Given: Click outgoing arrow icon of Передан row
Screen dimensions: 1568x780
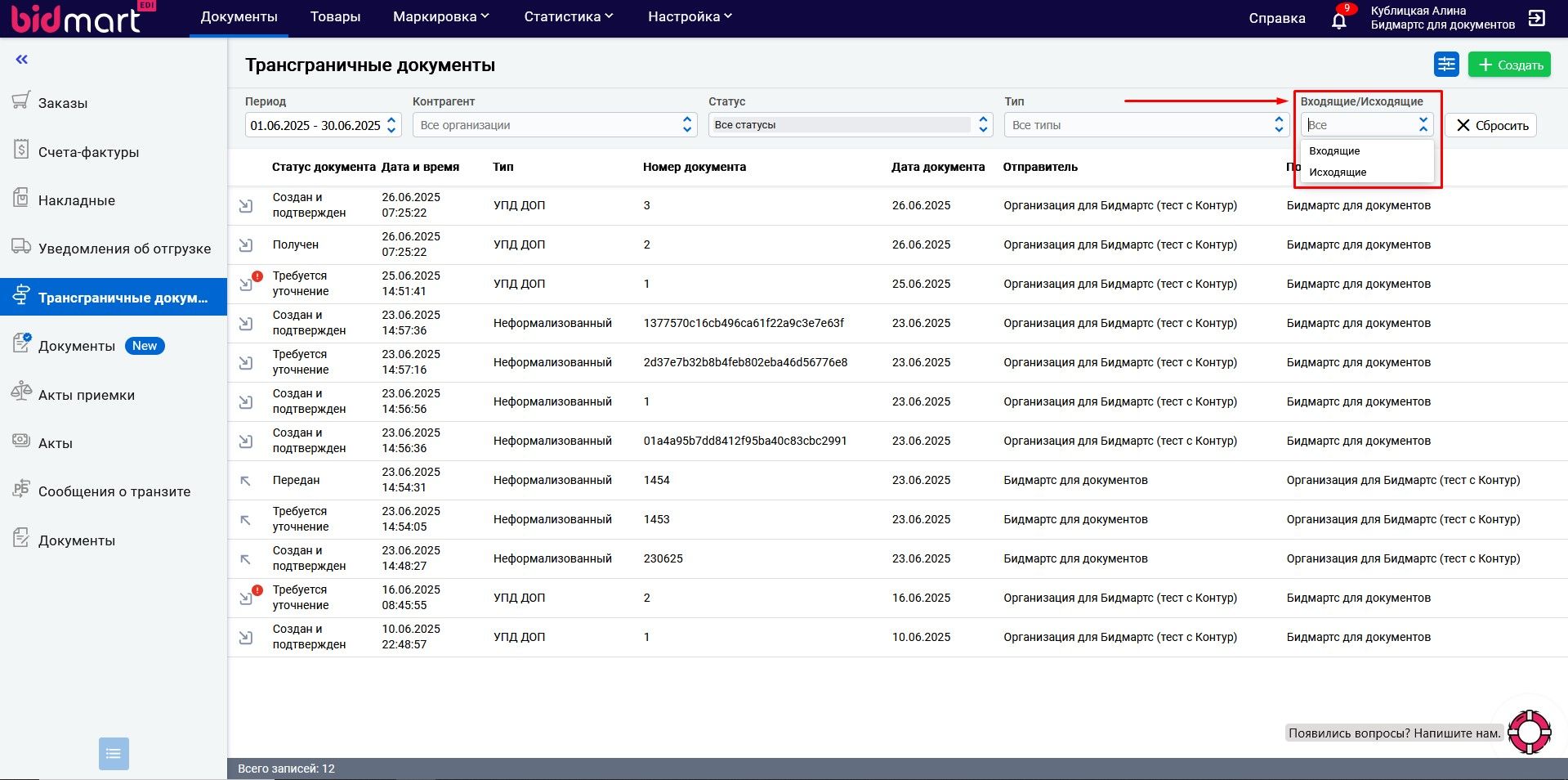Looking at the screenshot, I should [245, 481].
